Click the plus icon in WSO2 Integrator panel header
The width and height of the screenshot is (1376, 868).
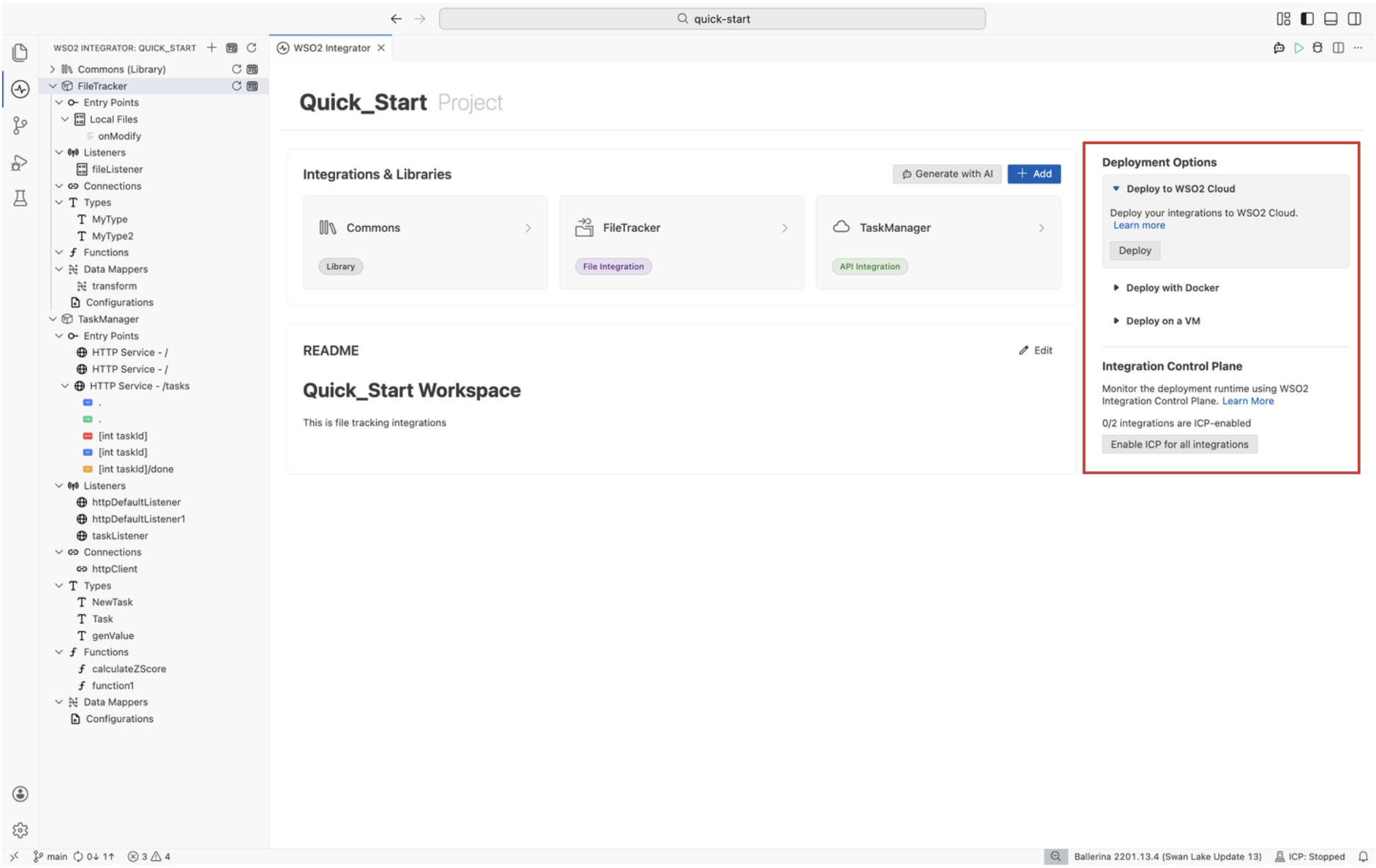pyautogui.click(x=211, y=47)
